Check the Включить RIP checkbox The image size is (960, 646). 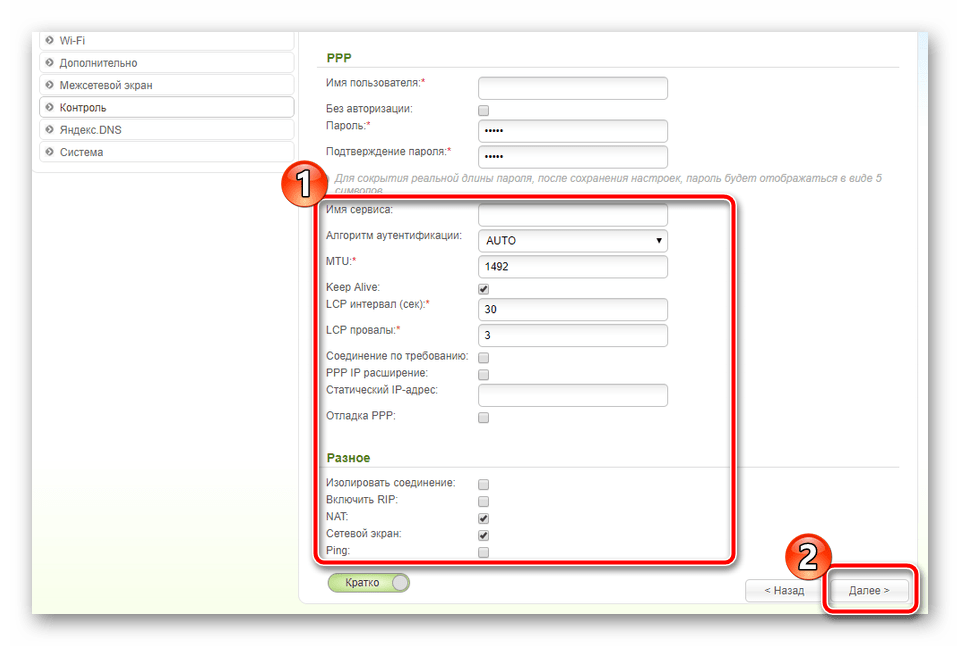[484, 501]
